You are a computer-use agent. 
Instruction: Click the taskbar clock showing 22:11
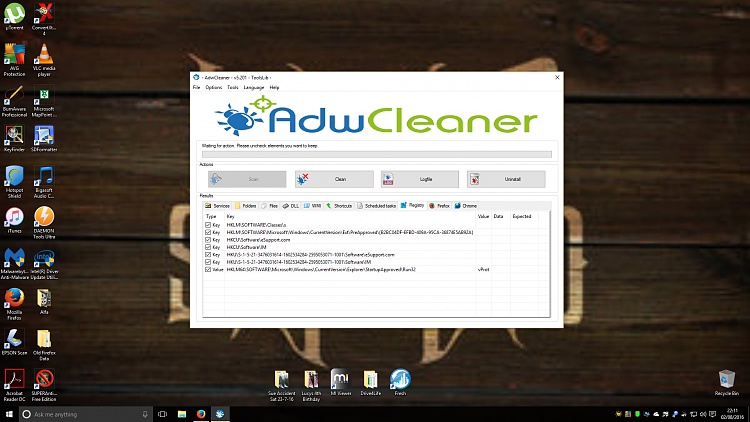[x=732, y=414]
